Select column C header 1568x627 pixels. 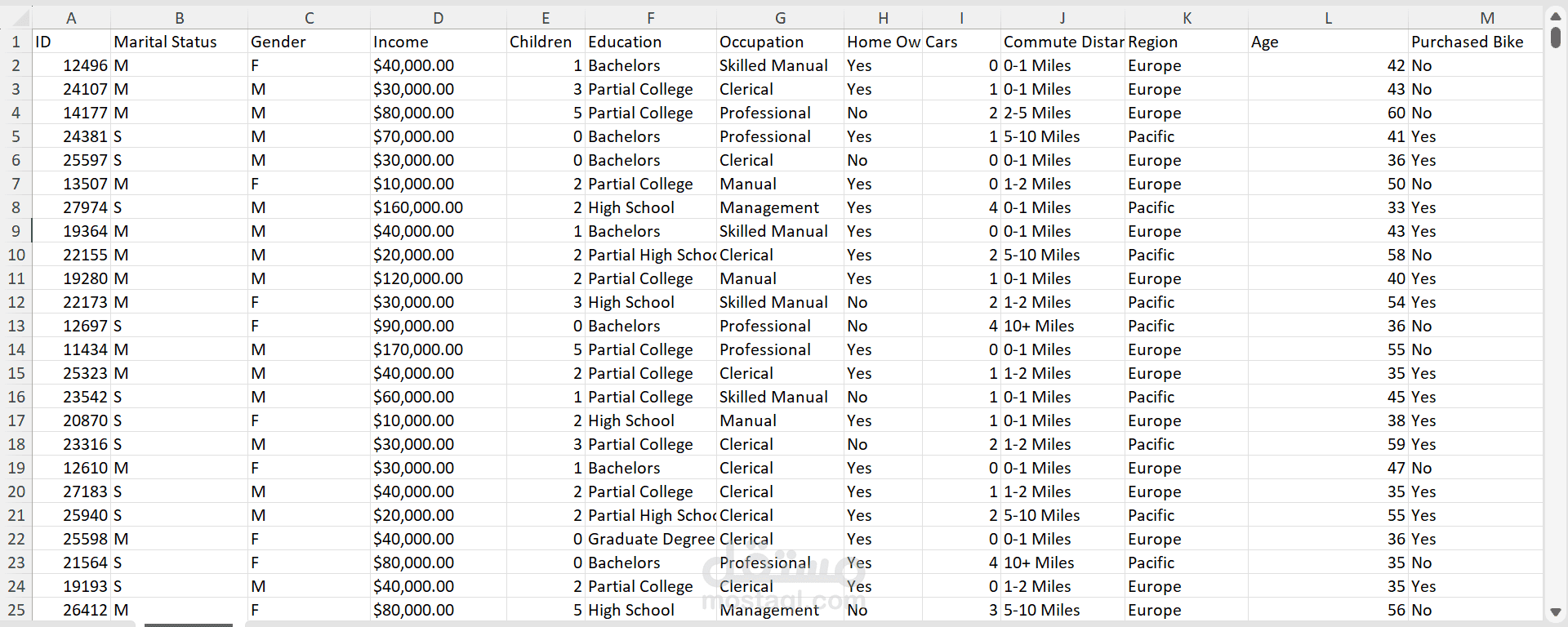click(309, 17)
